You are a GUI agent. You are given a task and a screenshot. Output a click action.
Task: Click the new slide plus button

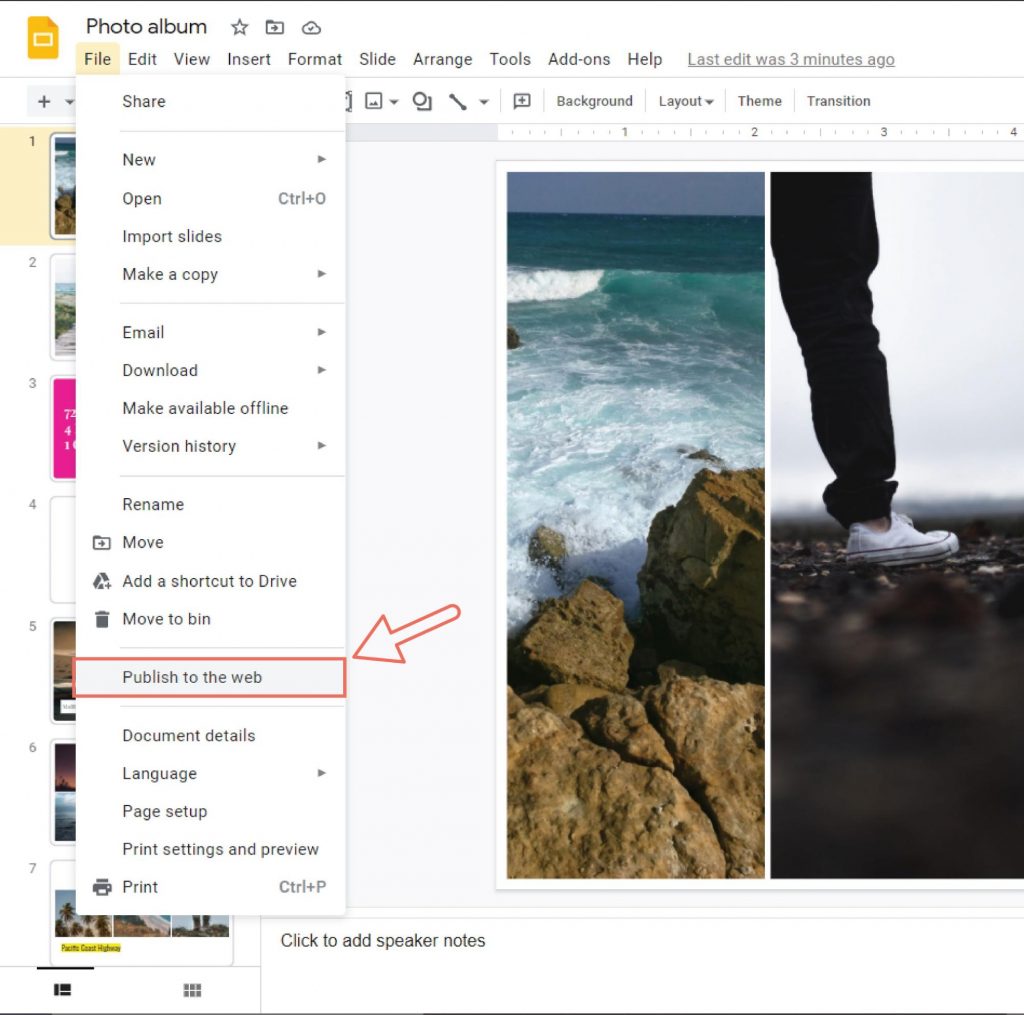[x=44, y=101]
